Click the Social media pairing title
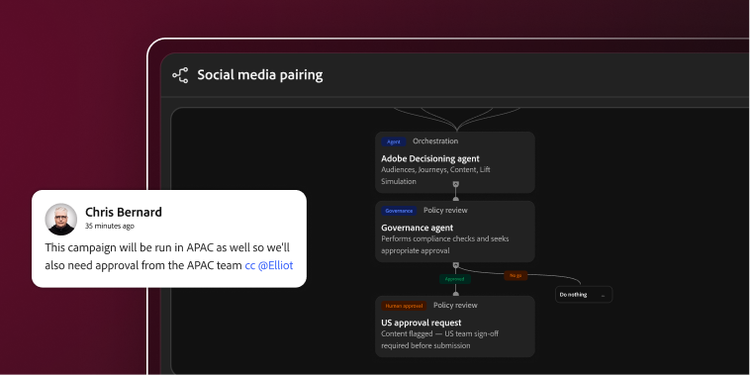The image size is (750, 375). coord(260,75)
